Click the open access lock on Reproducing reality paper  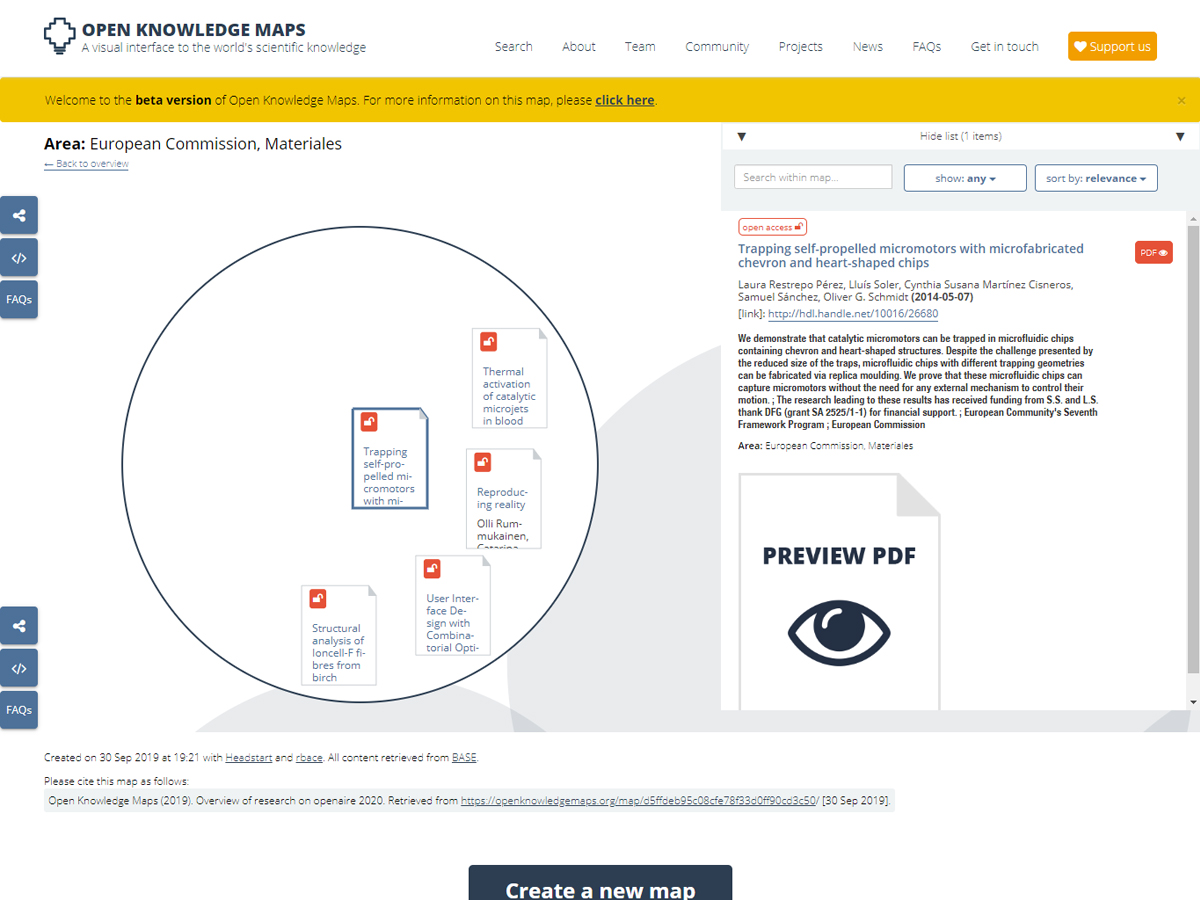[x=482, y=462]
